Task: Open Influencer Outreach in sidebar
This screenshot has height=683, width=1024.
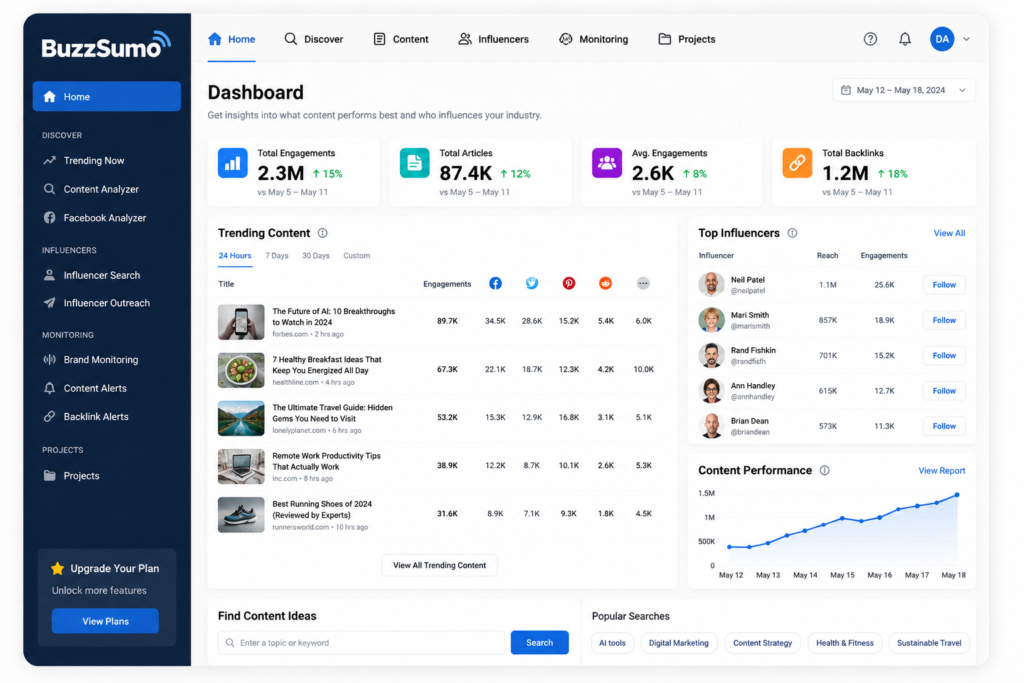Action: tap(106, 303)
